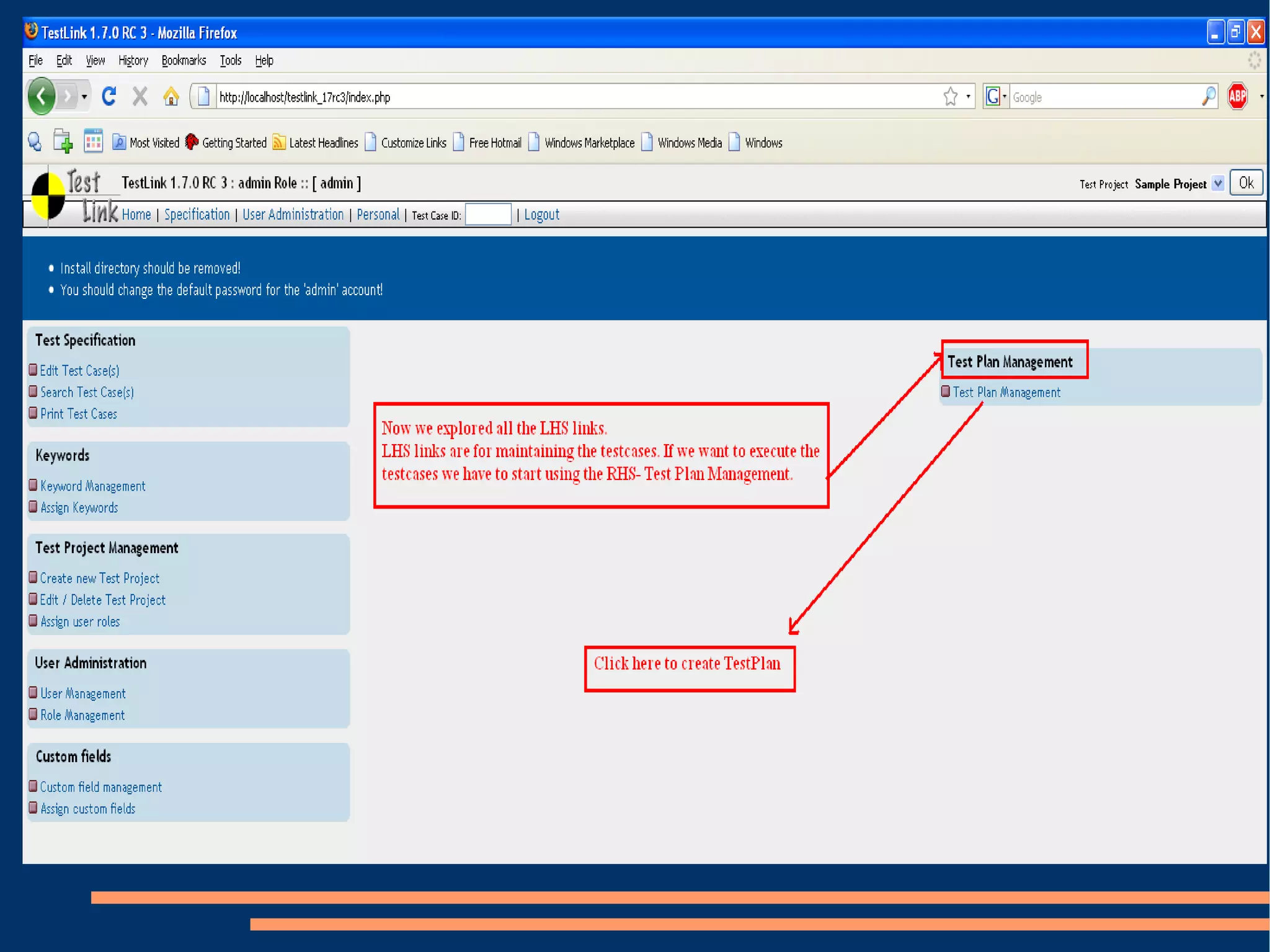
Task: Open the last bookmark labeled Windows
Action: [x=756, y=143]
